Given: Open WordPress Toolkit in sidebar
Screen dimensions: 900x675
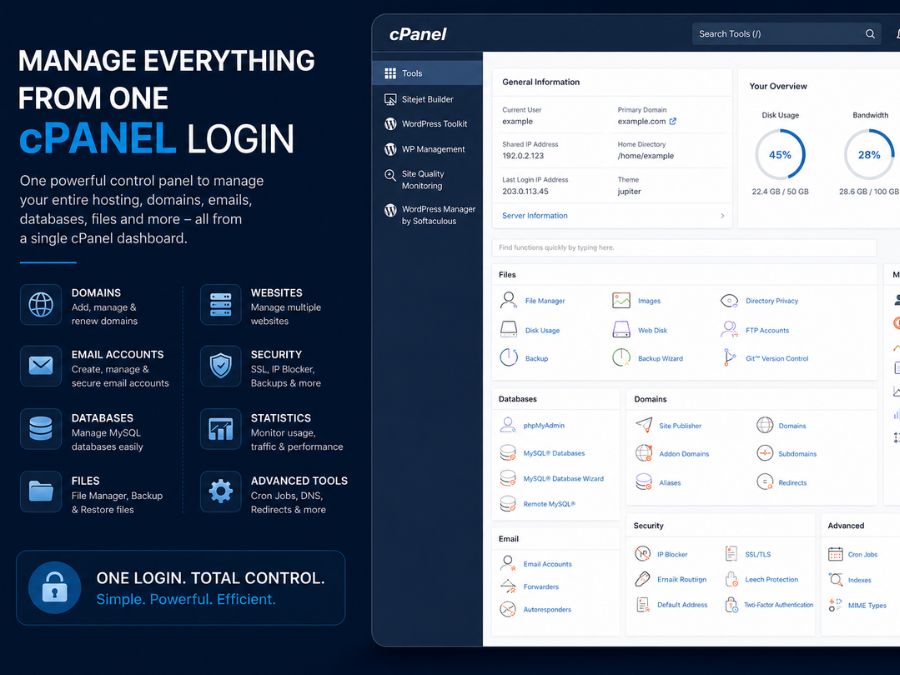Looking at the screenshot, I should click(427, 123).
